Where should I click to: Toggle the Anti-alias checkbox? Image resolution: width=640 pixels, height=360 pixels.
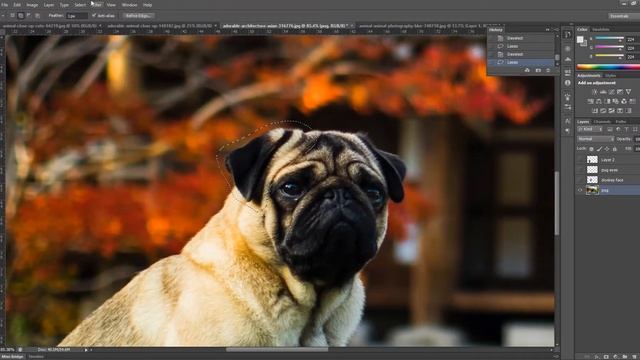click(x=94, y=16)
